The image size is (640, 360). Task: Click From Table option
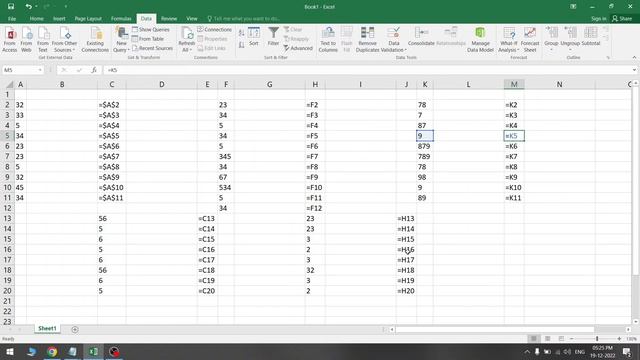[x=147, y=39]
